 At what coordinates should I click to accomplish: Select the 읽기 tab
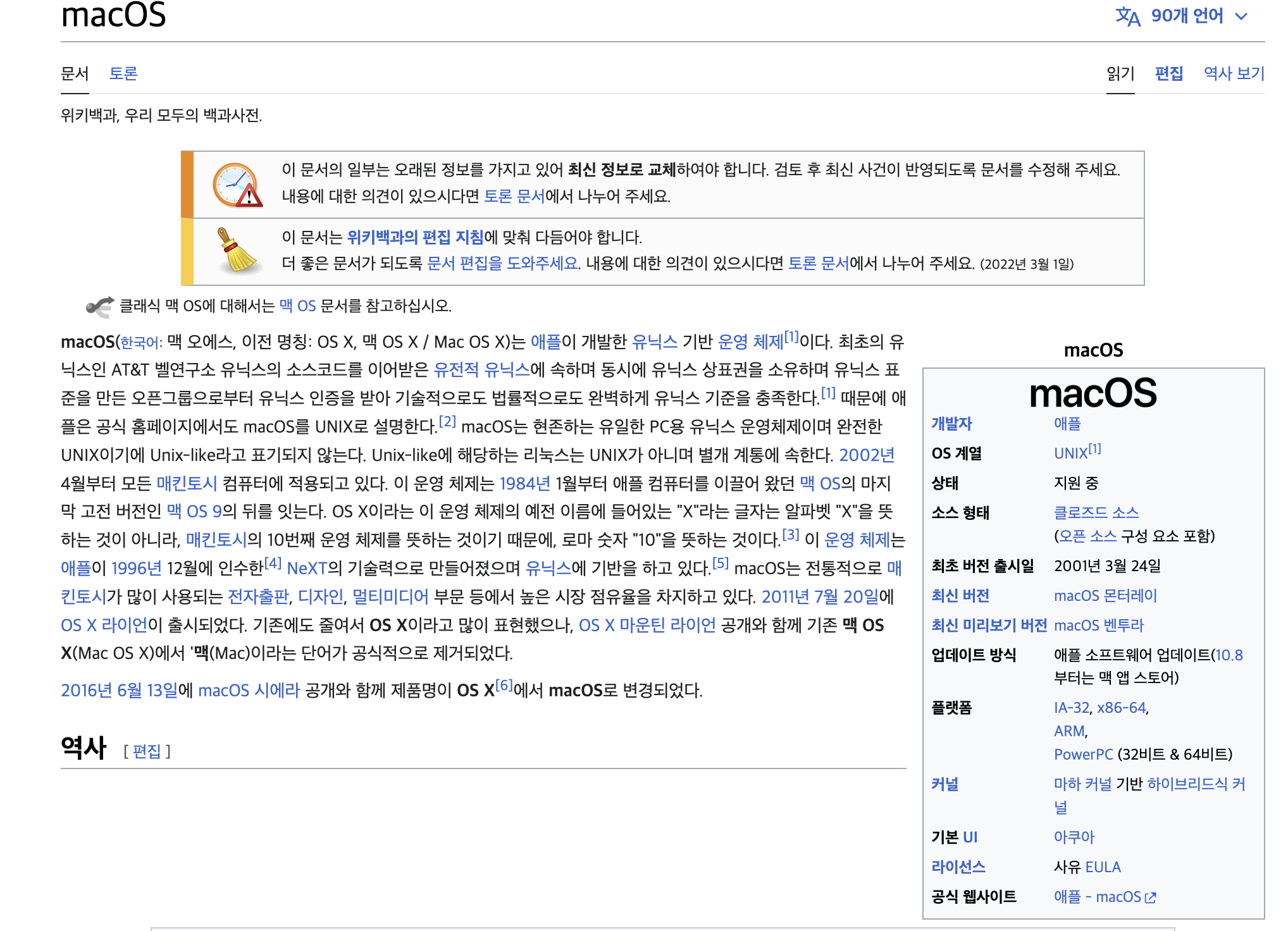[1120, 73]
